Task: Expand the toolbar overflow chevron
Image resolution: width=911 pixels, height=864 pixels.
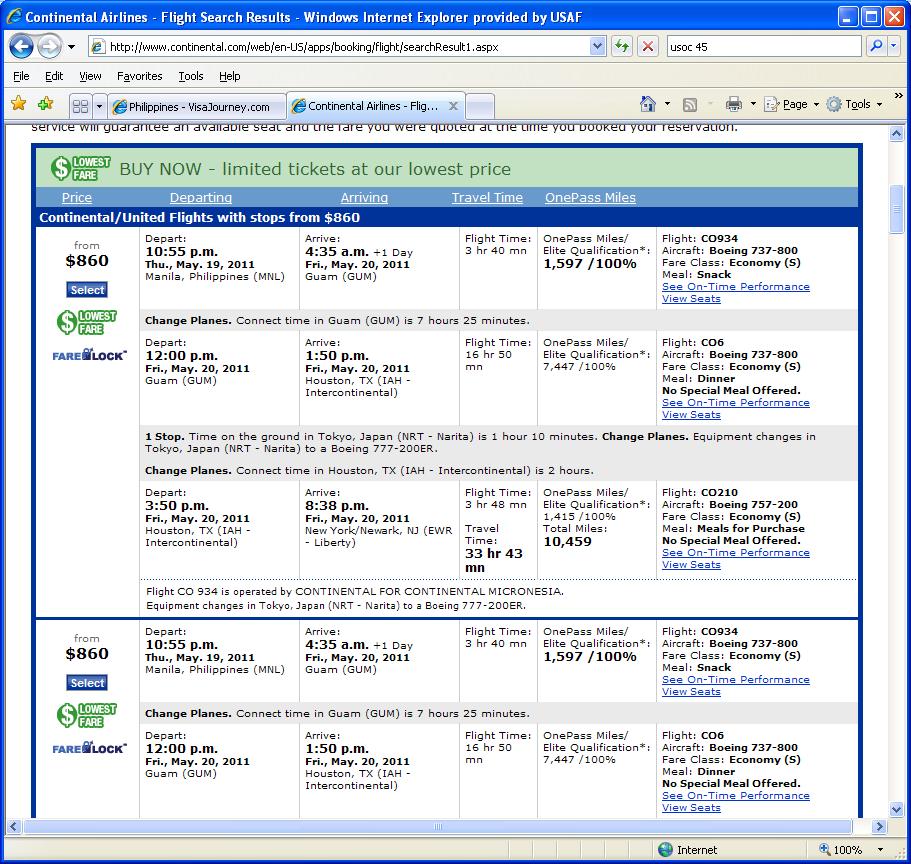Action: tap(898, 95)
